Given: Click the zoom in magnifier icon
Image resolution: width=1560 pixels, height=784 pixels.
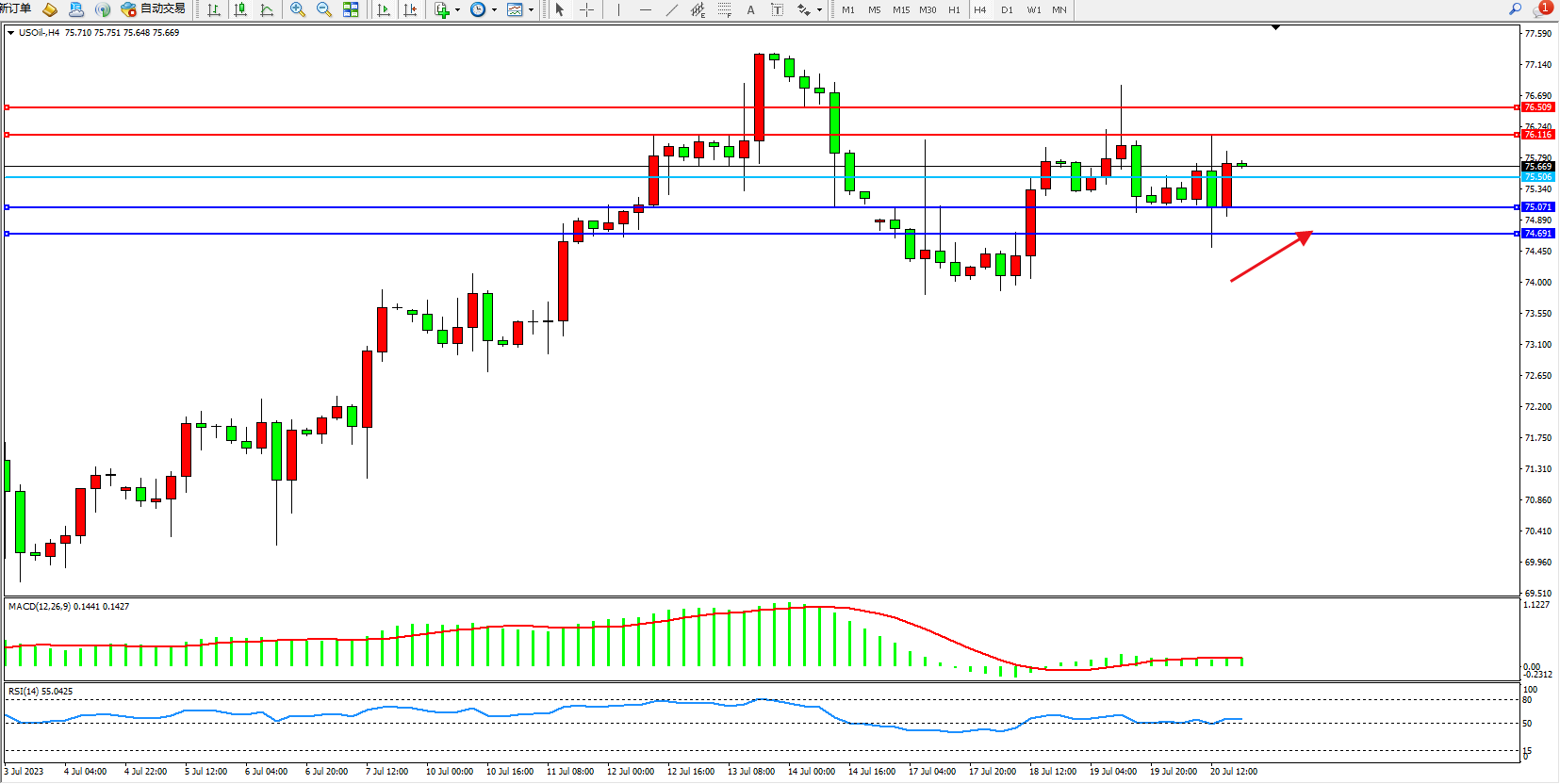Looking at the screenshot, I should (x=298, y=9).
